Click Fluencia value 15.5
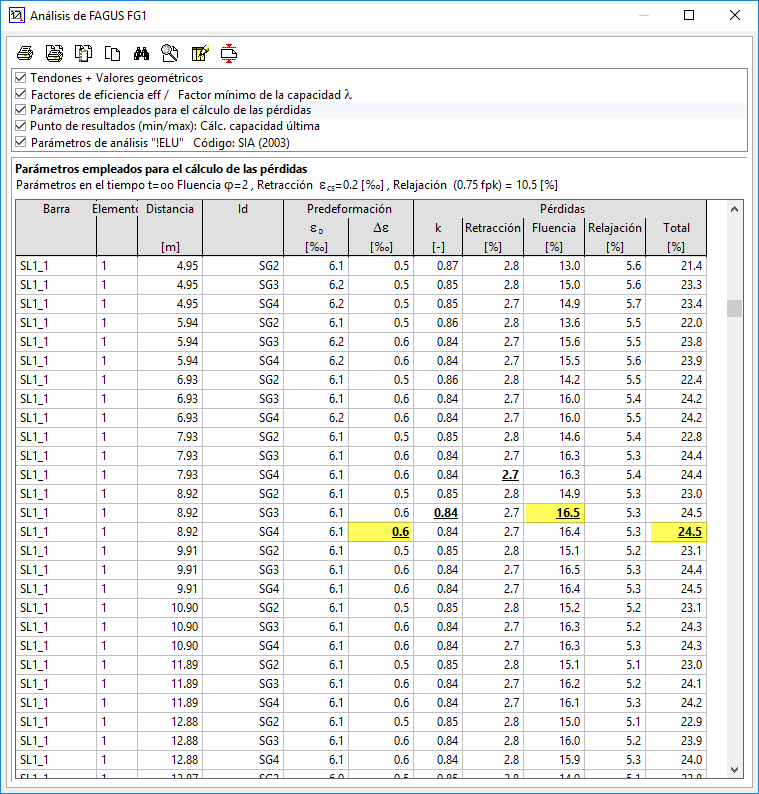Image resolution: width=759 pixels, height=794 pixels. [570, 361]
